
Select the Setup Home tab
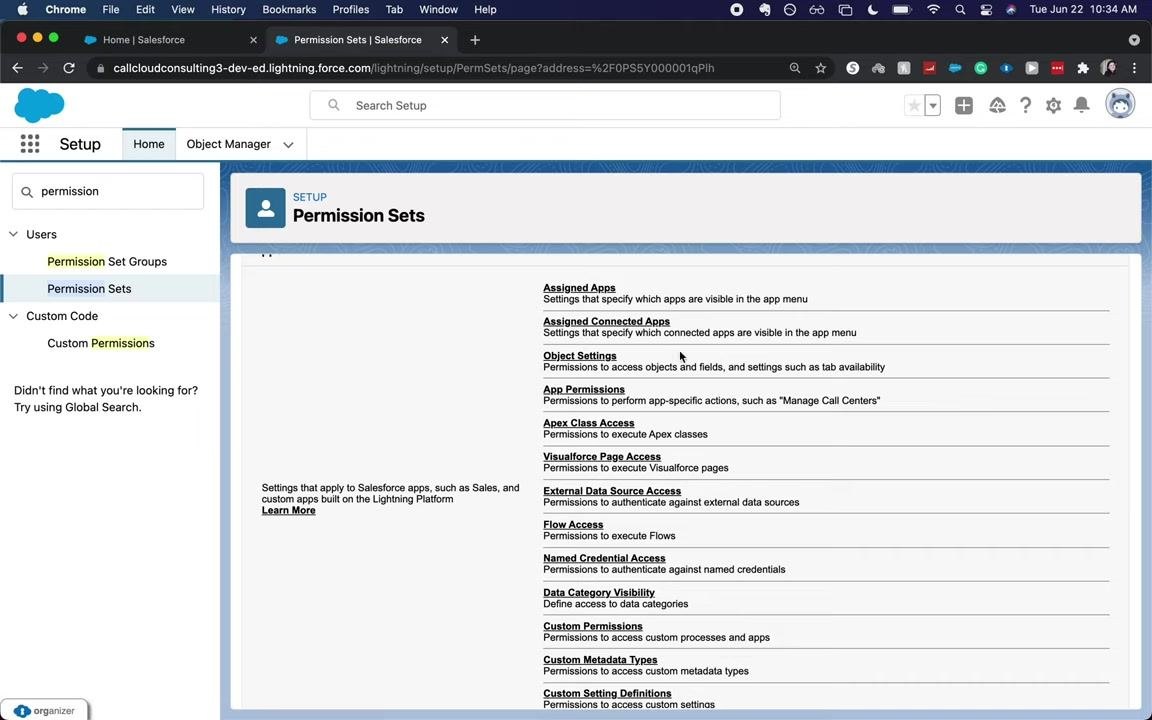click(x=148, y=144)
